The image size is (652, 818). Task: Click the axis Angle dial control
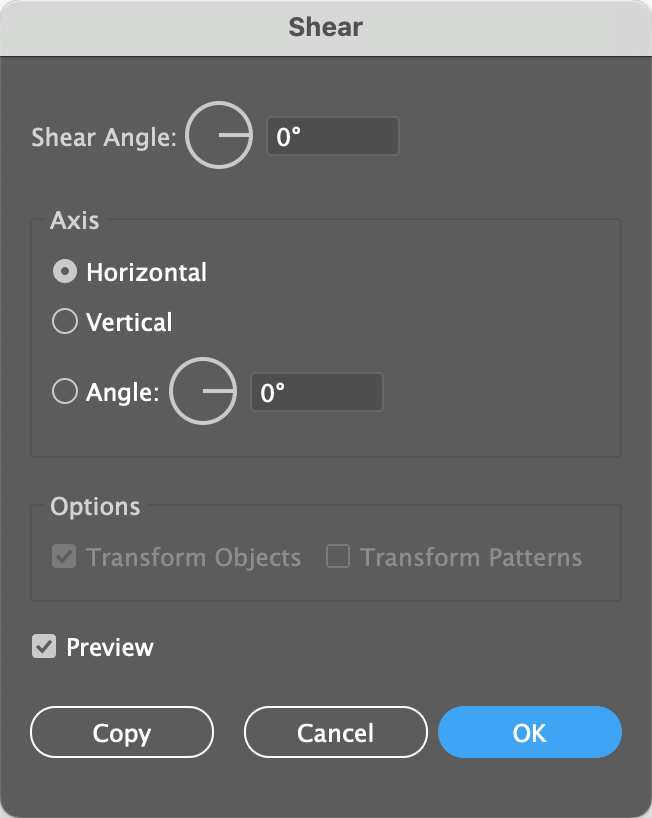click(203, 391)
